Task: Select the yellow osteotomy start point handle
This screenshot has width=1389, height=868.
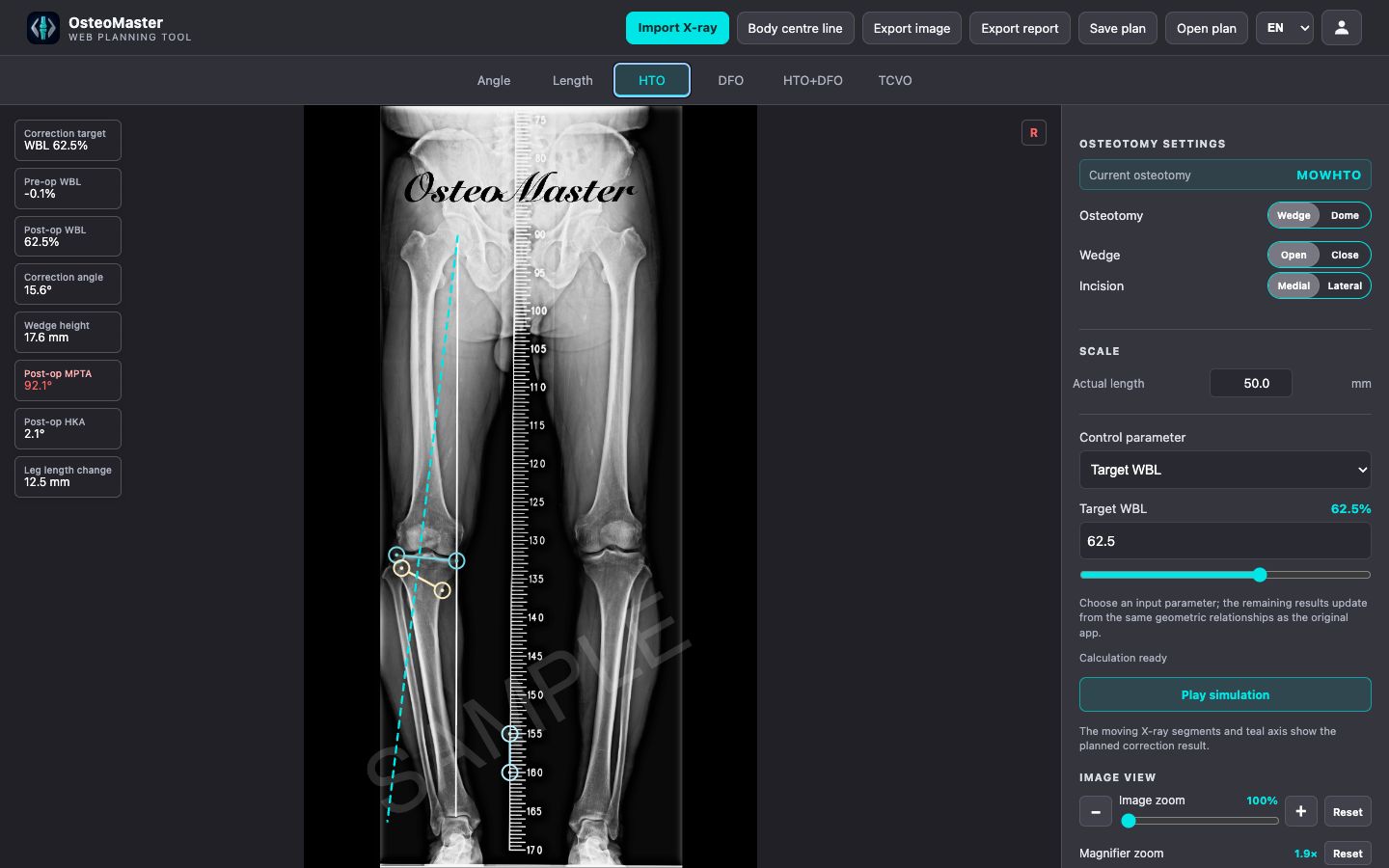Action: coord(443,590)
